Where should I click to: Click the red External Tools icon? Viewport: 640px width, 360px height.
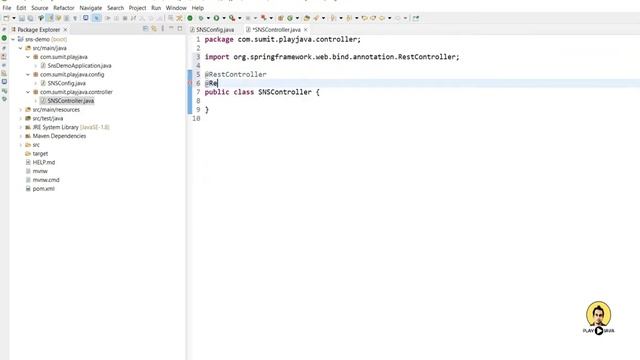pos(264,18)
